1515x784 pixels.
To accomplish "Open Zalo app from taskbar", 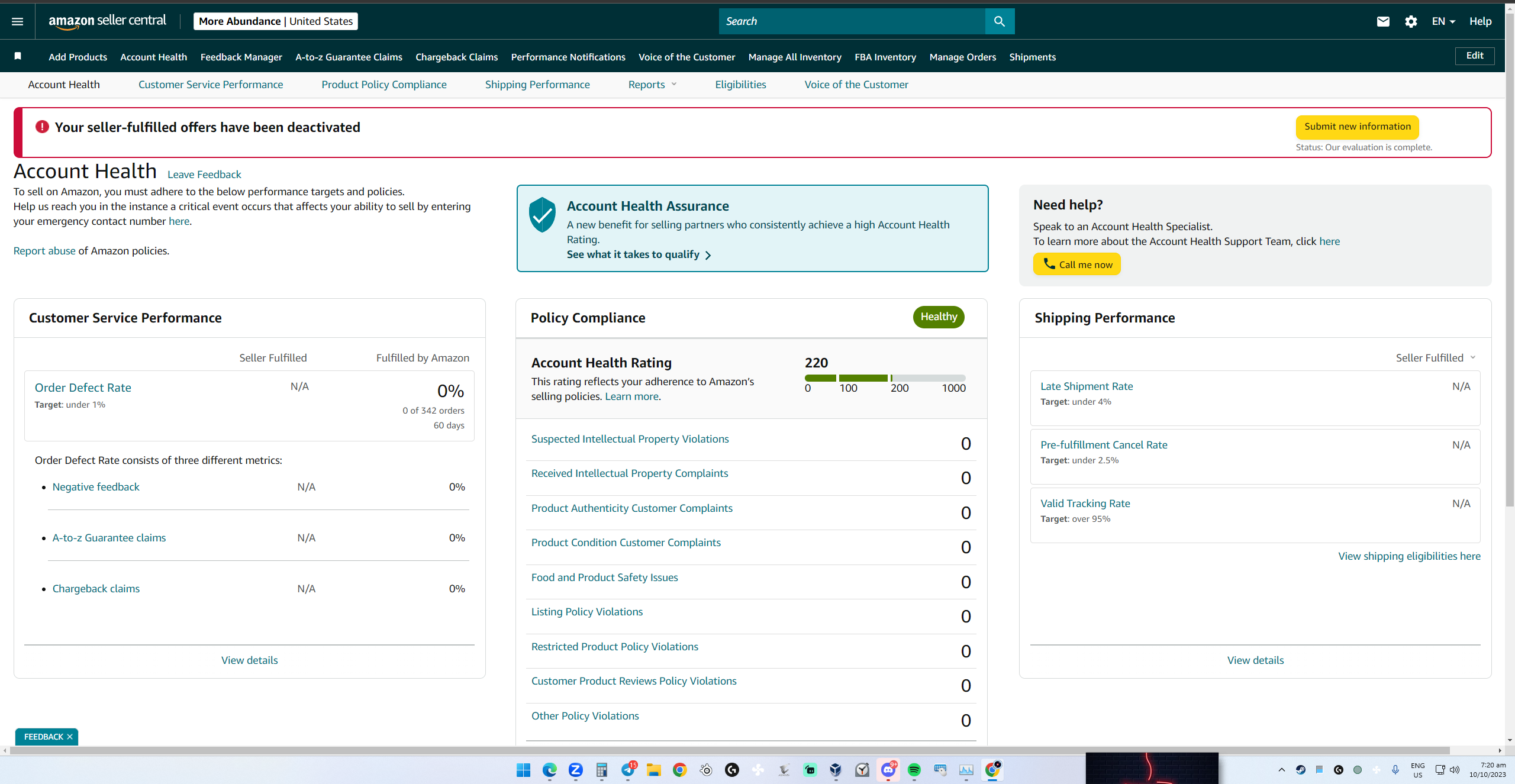I will tap(576, 770).
